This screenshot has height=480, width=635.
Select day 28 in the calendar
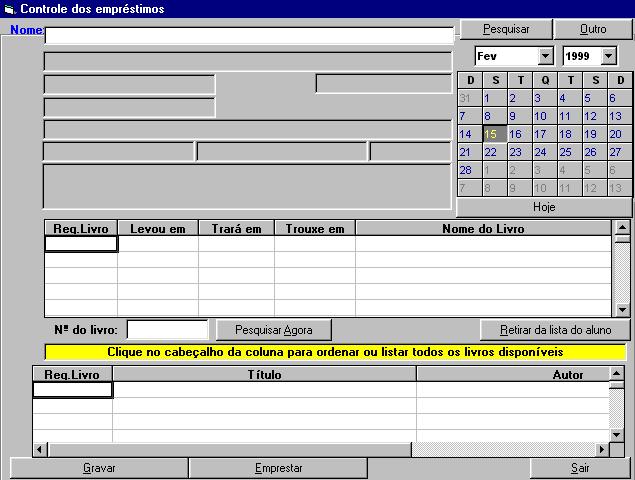click(469, 170)
